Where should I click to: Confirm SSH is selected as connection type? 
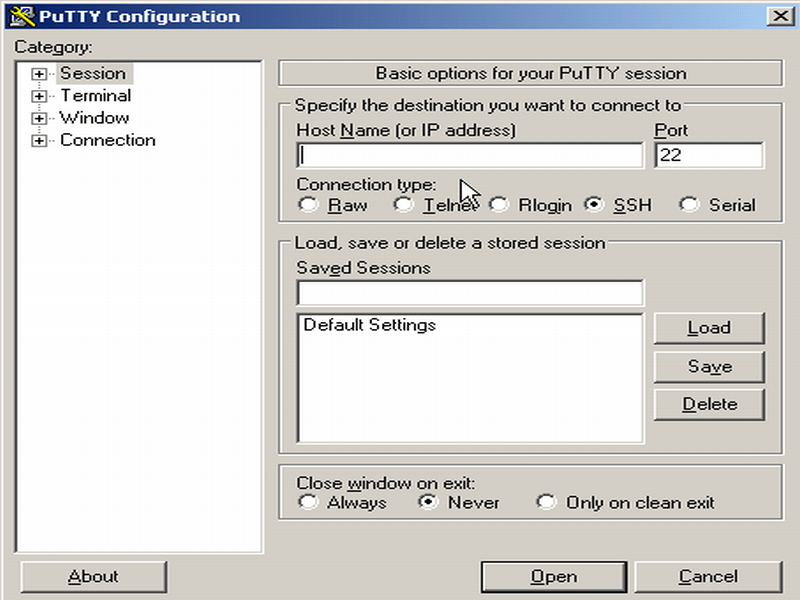point(594,204)
